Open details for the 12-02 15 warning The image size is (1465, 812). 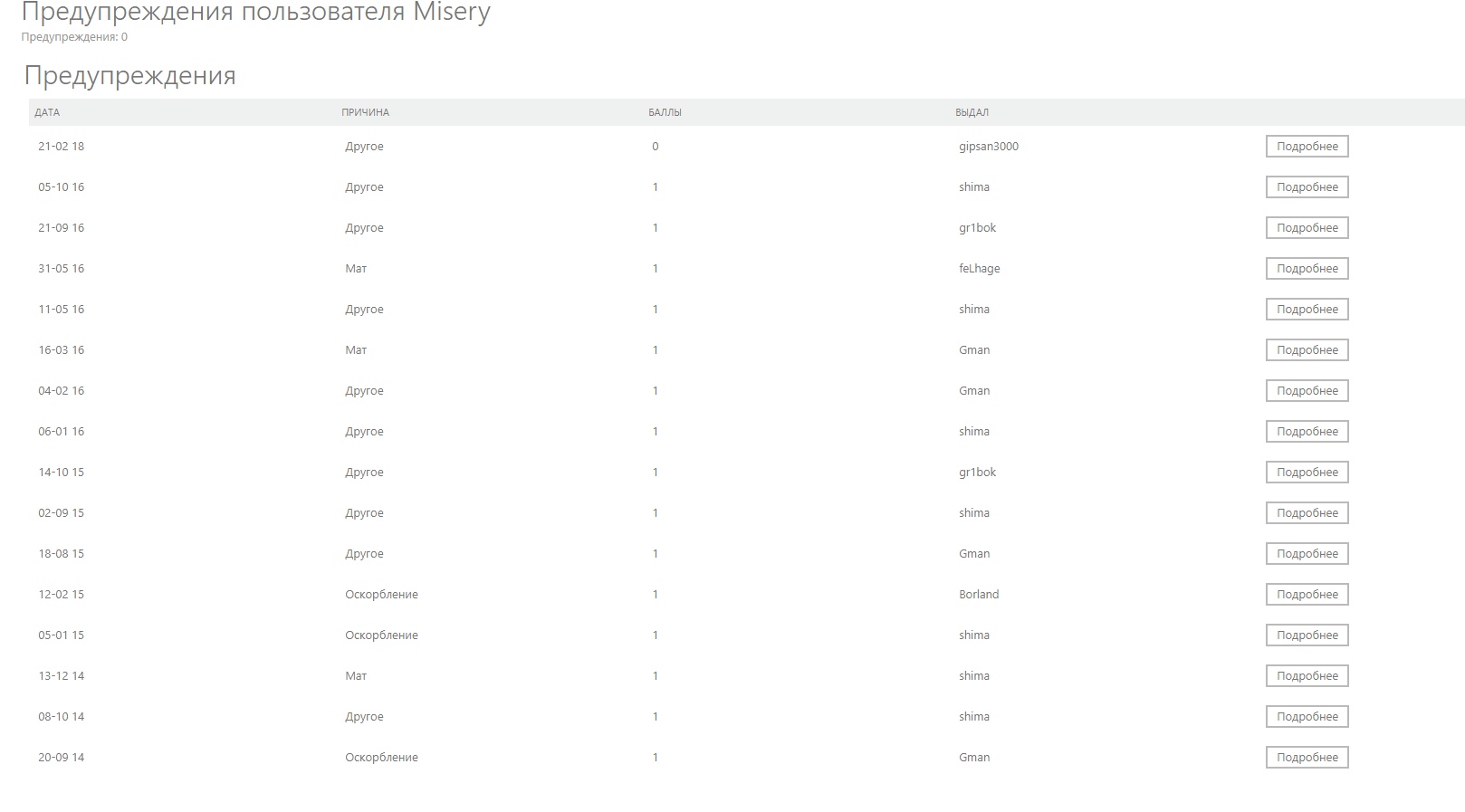point(1307,595)
